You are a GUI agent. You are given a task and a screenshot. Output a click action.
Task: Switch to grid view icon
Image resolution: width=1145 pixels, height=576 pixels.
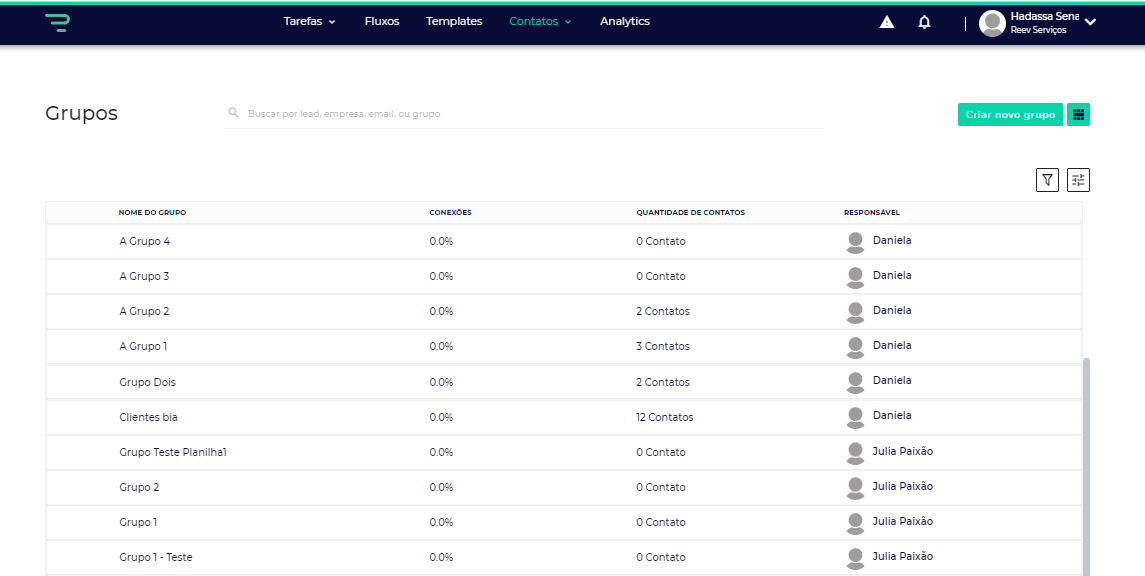click(x=1078, y=115)
